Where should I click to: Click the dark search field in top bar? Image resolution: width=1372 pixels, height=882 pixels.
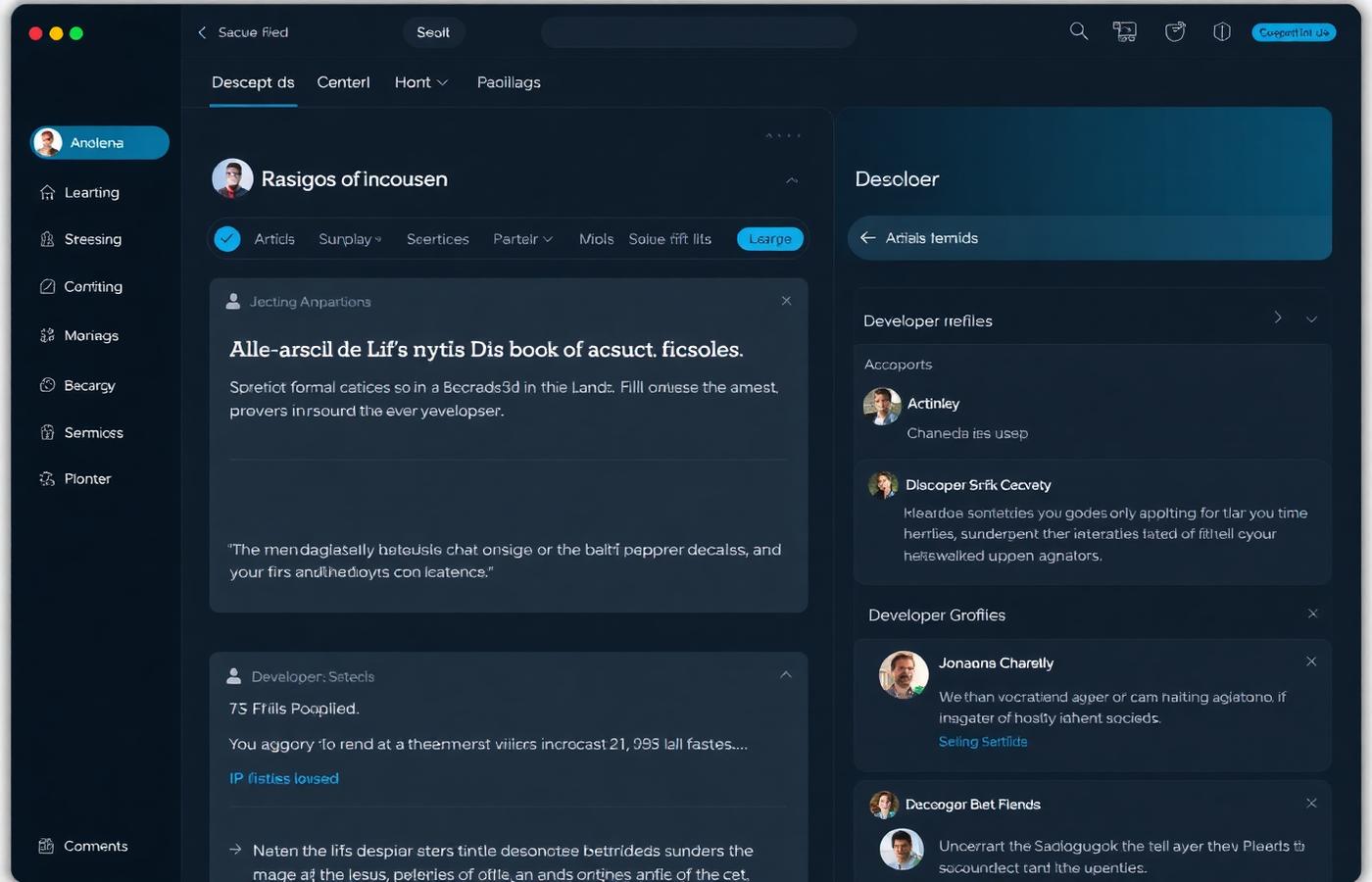699,32
